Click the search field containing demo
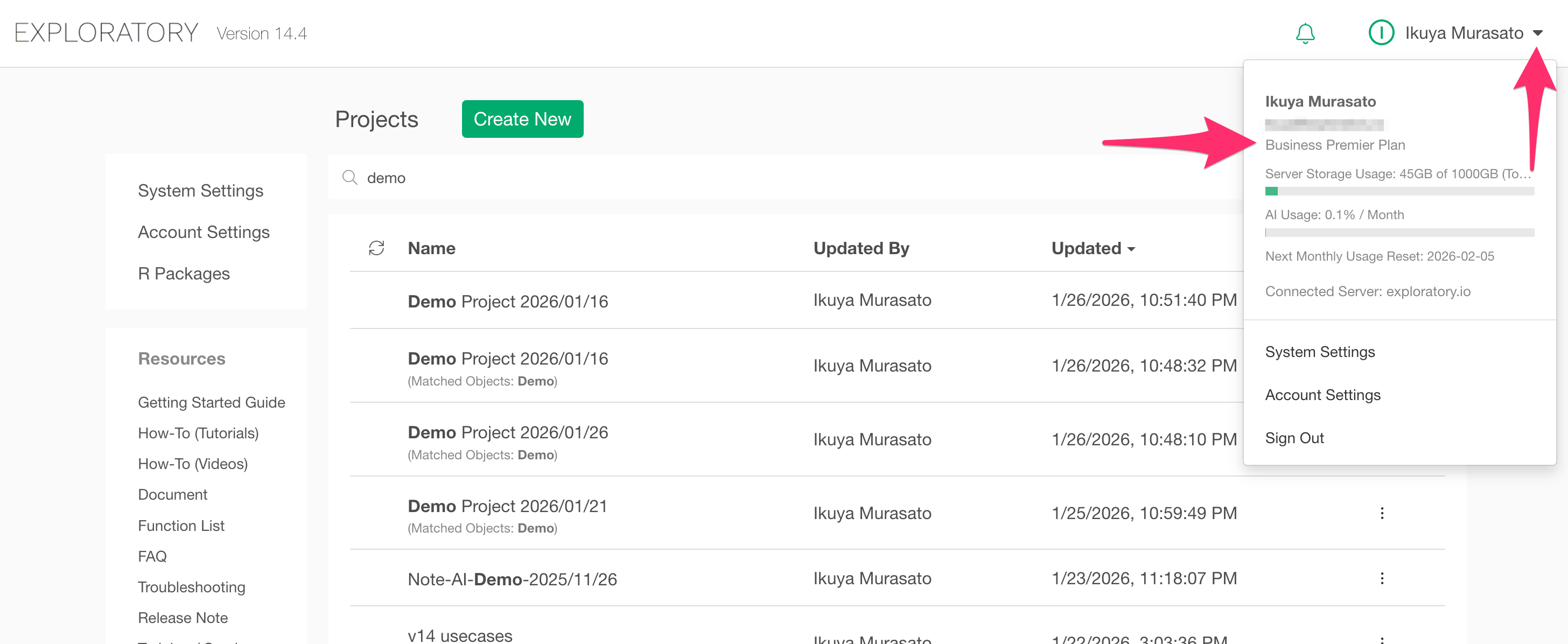 731,178
